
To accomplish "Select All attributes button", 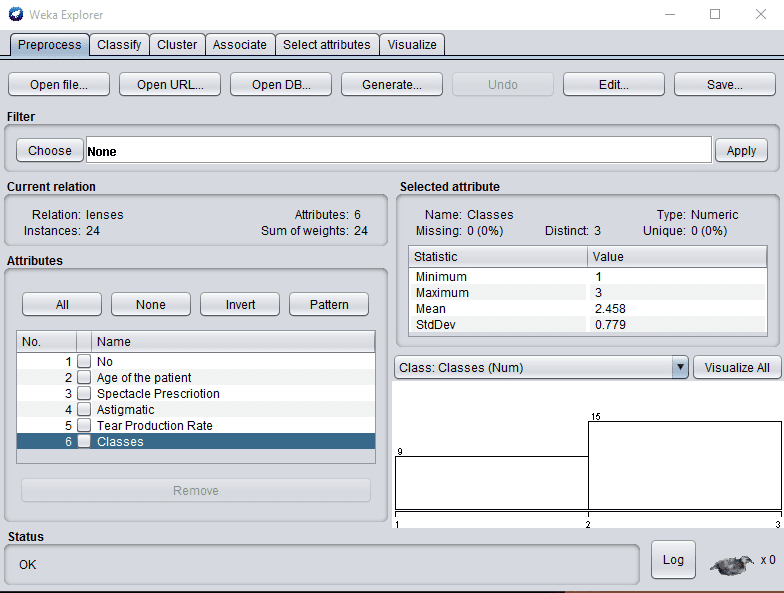I will click(62, 304).
